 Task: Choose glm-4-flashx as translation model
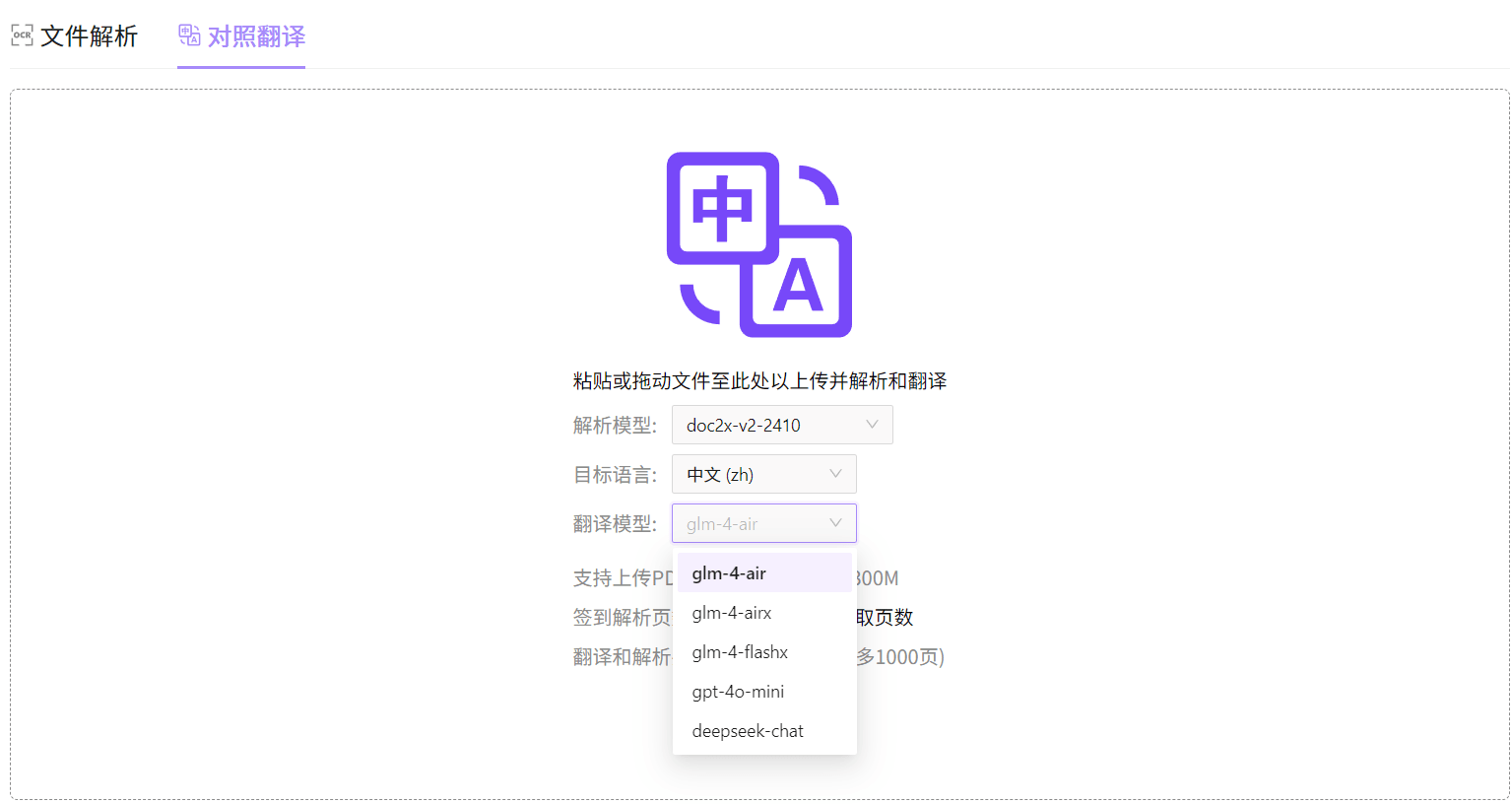[x=738, y=651]
